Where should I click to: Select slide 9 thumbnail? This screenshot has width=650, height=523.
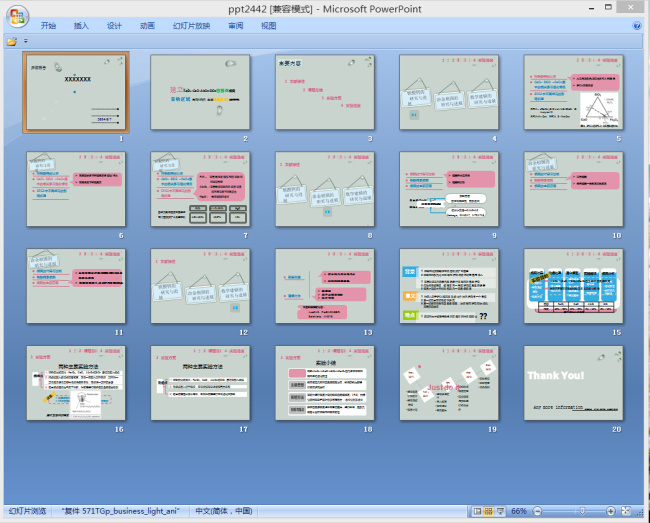coord(449,189)
